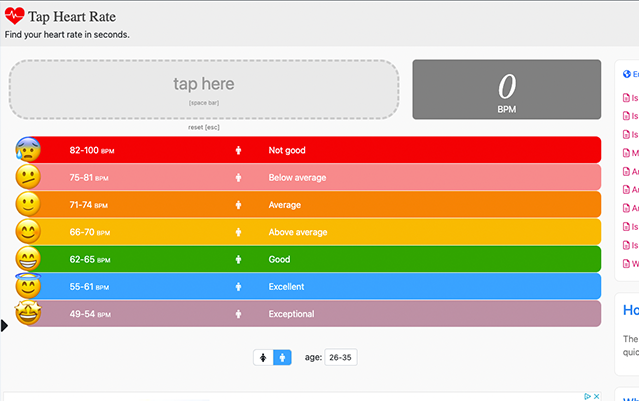Click the '62-65 BPM' range text

click(x=90, y=260)
